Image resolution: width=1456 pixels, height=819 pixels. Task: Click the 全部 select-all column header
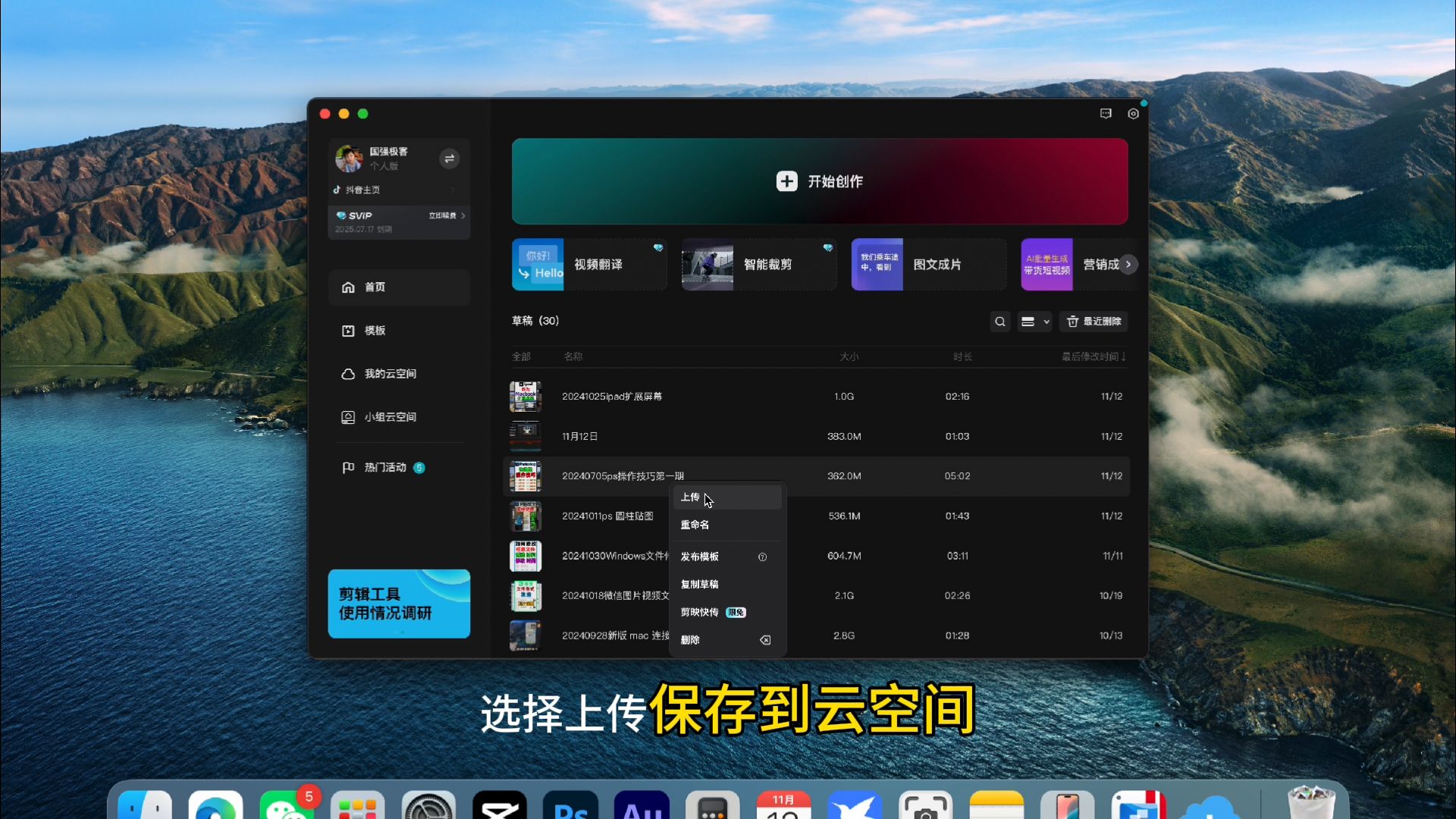pos(522,356)
